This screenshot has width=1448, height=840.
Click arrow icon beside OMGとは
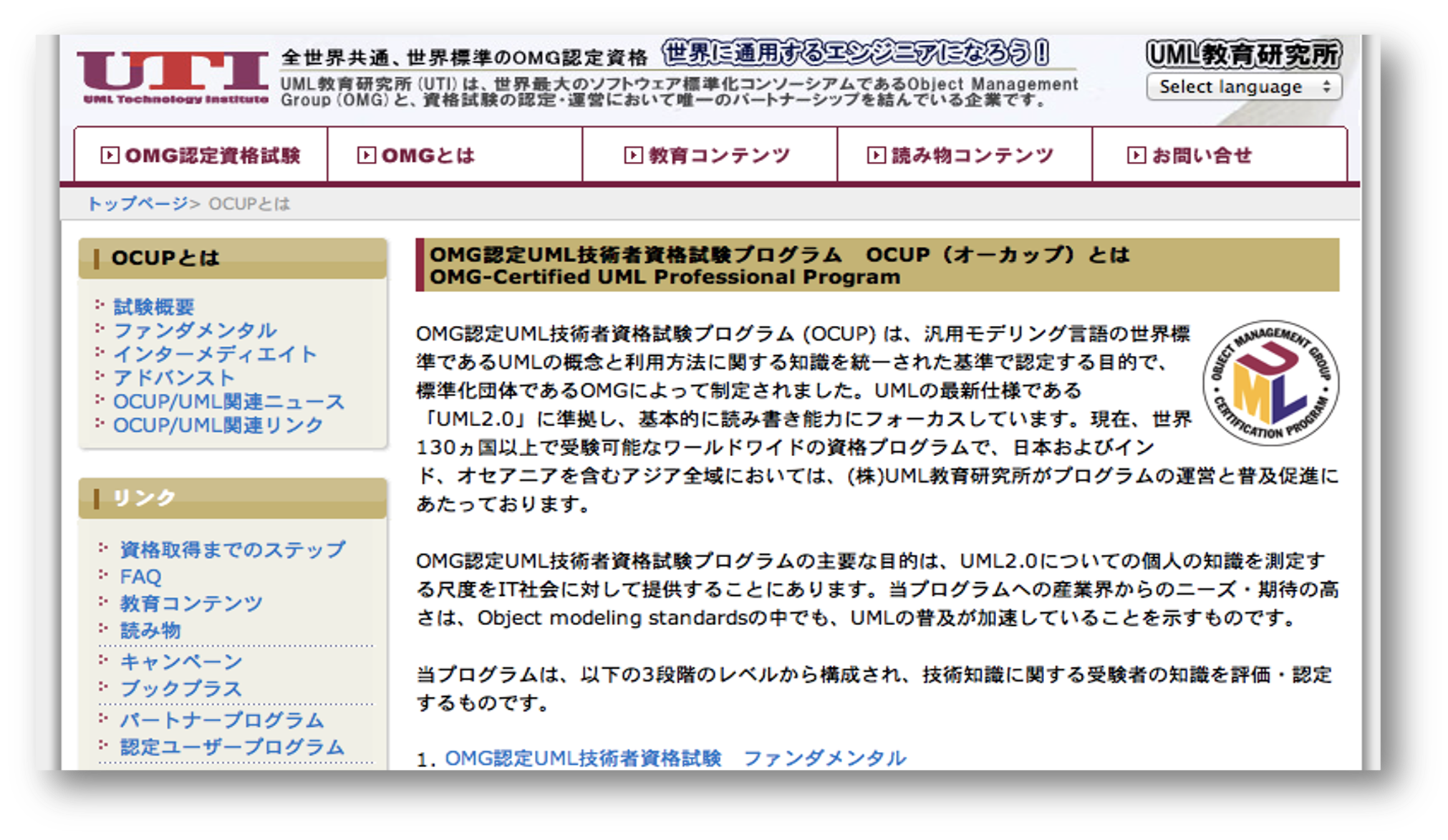(366, 155)
